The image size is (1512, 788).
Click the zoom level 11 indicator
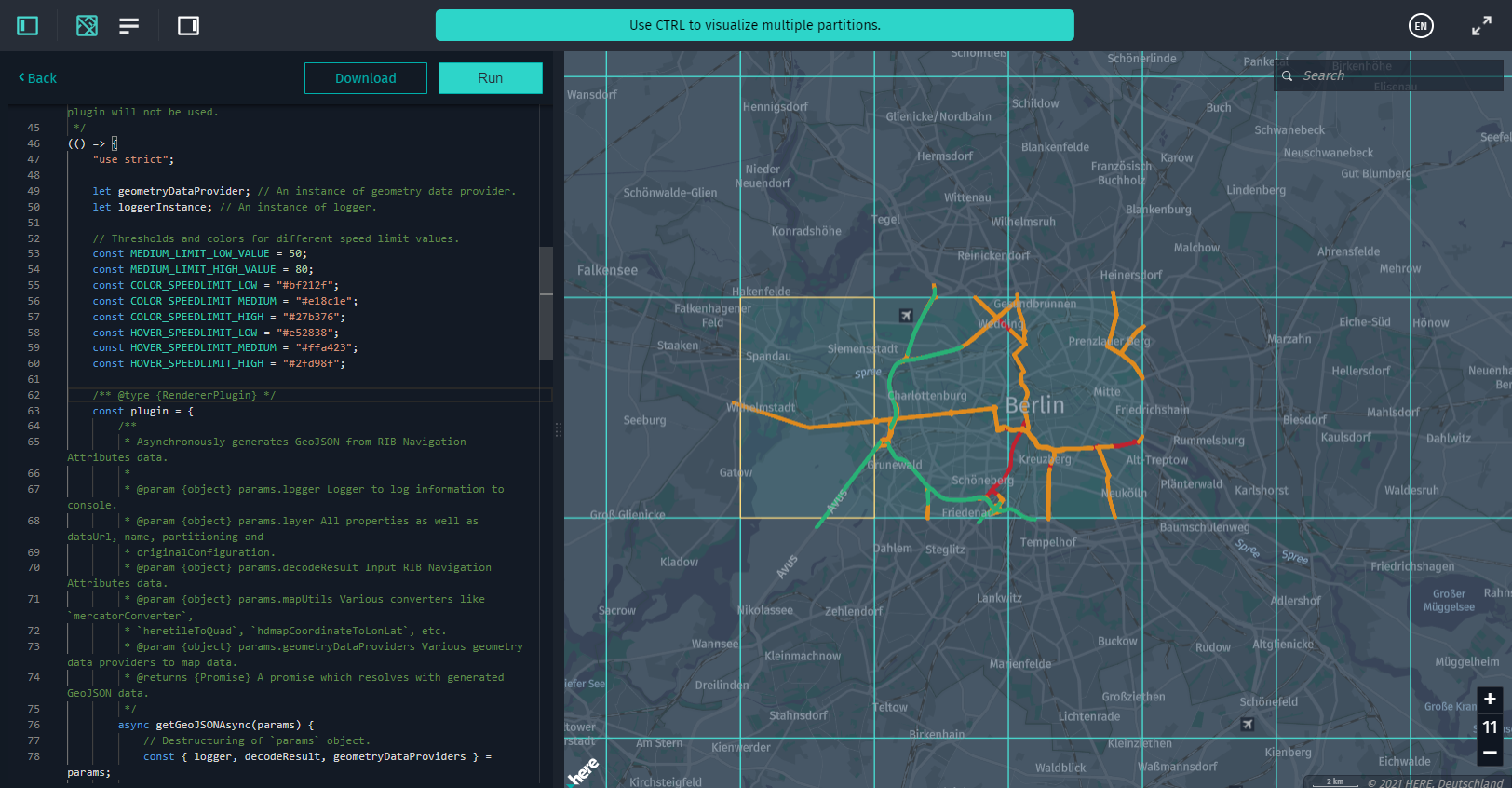click(x=1490, y=727)
